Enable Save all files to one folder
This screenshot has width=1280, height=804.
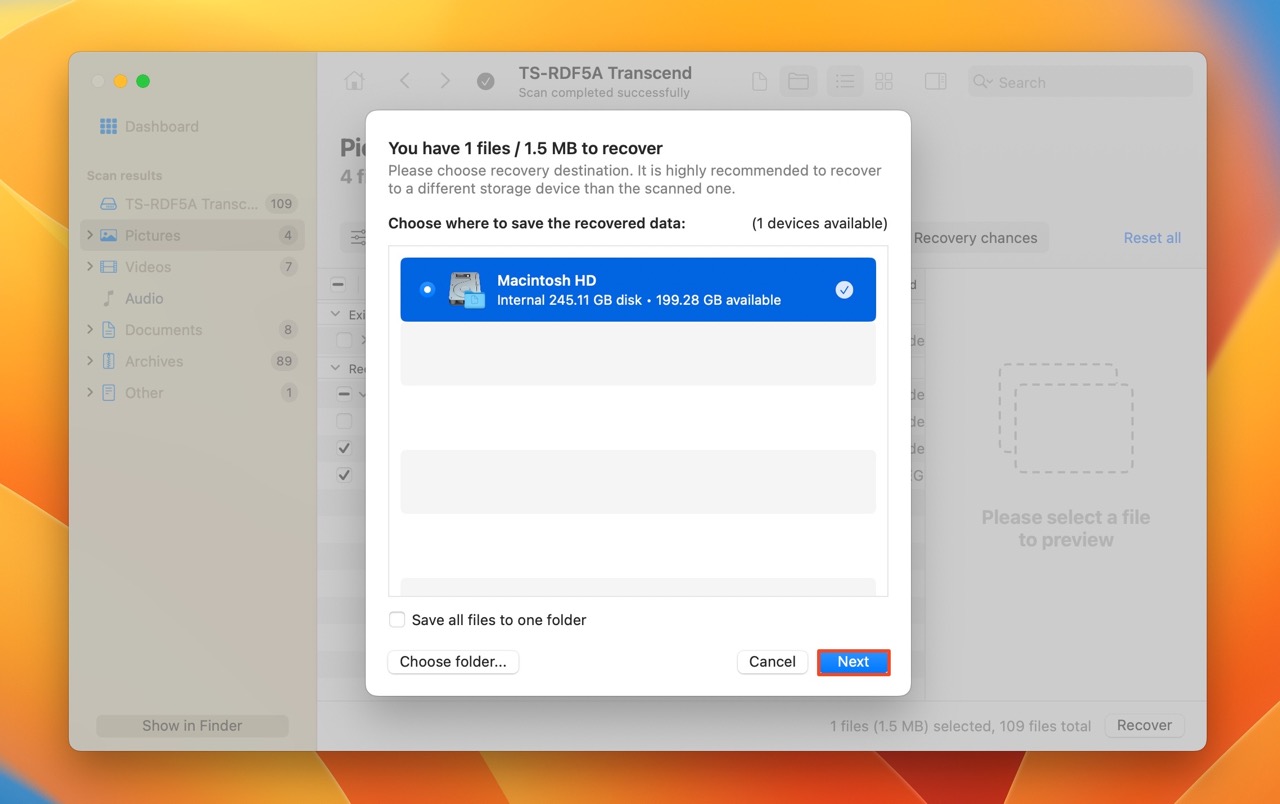[397, 620]
